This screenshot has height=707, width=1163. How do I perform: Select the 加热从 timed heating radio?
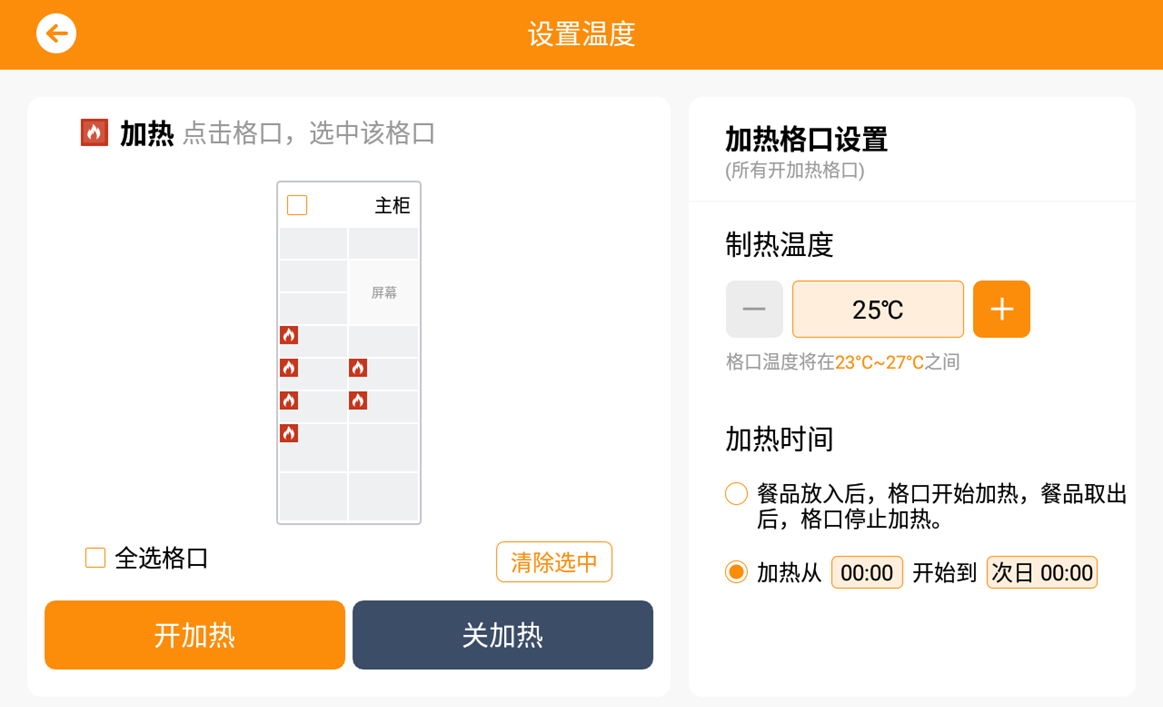(x=736, y=572)
